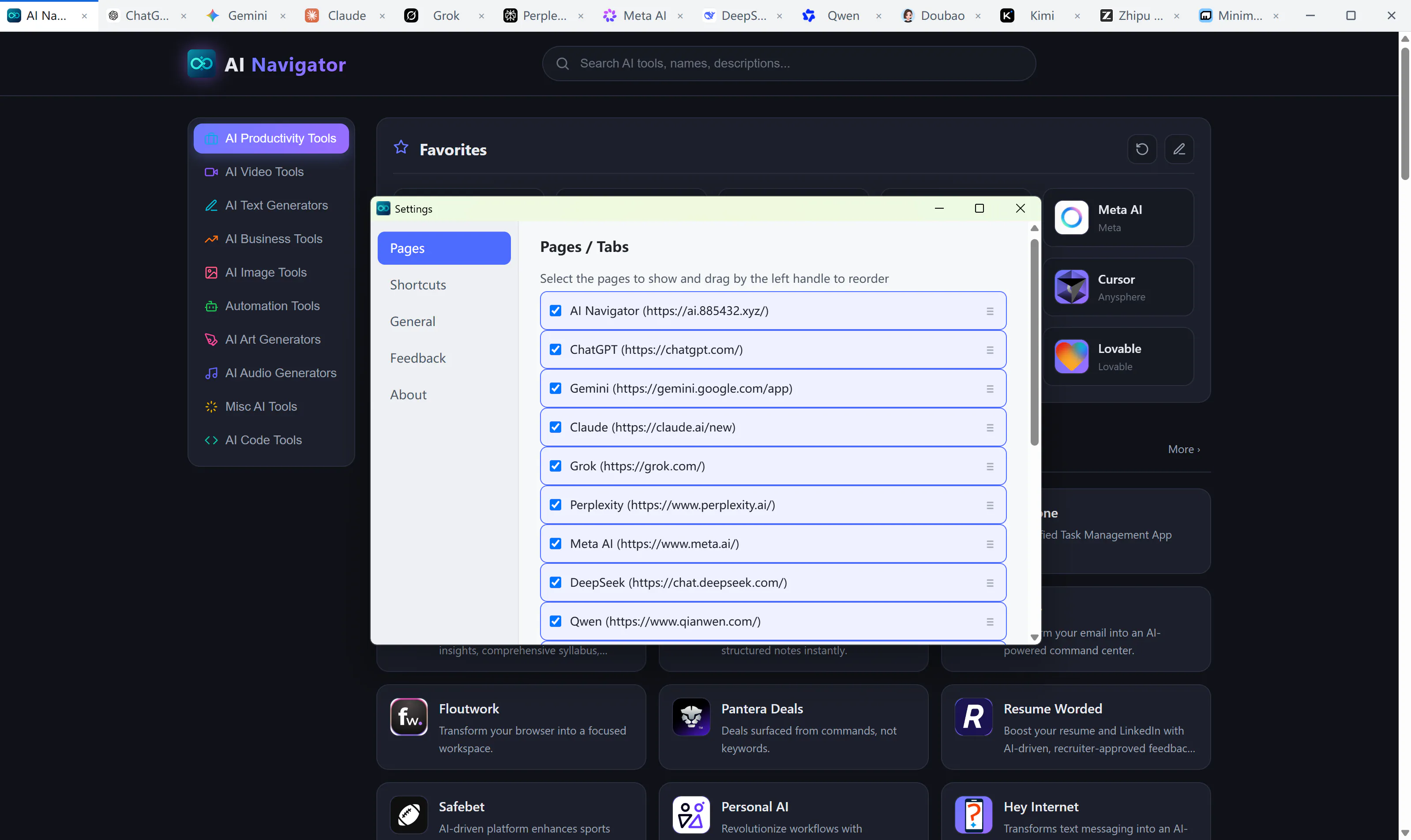The width and height of the screenshot is (1411, 840).
Task: Click the Hey Internet phone icon
Action: [973, 814]
